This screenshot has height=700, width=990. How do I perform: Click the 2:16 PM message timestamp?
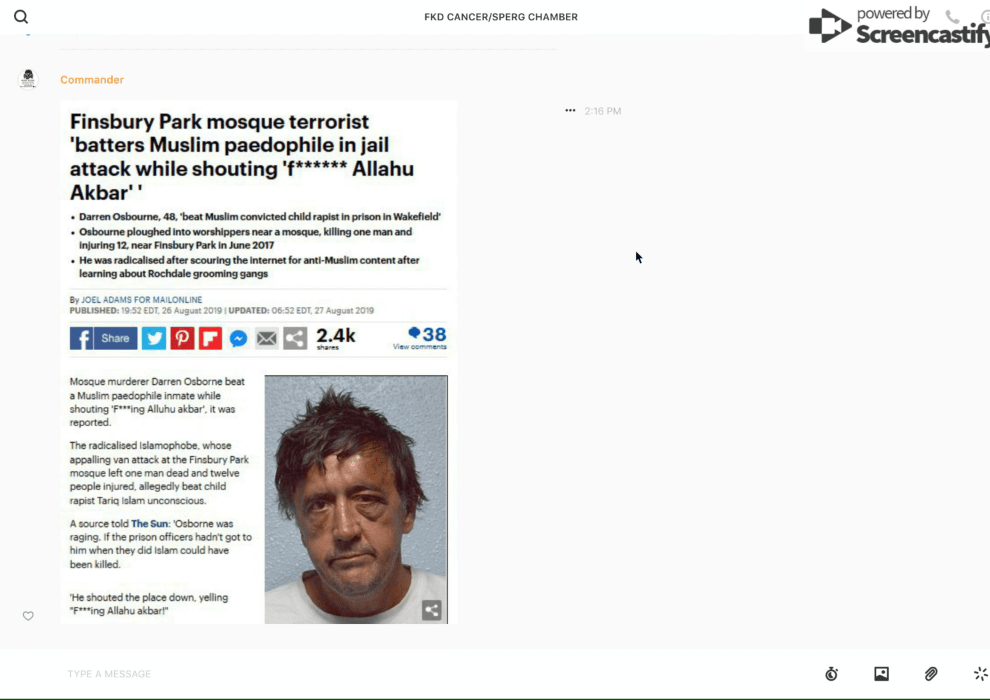click(603, 111)
